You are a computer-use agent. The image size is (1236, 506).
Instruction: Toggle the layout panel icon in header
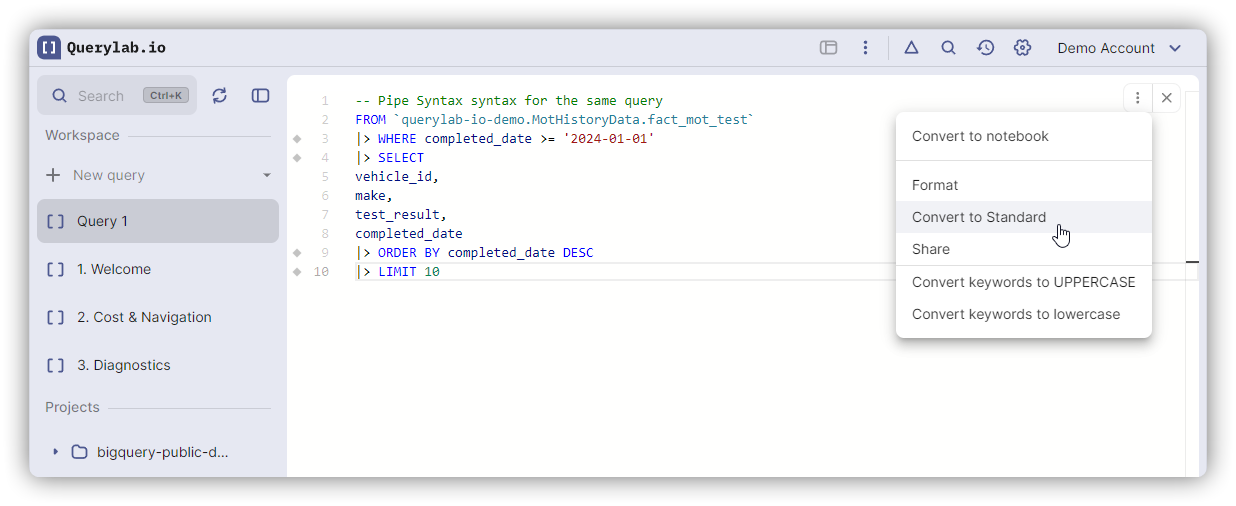tap(828, 48)
